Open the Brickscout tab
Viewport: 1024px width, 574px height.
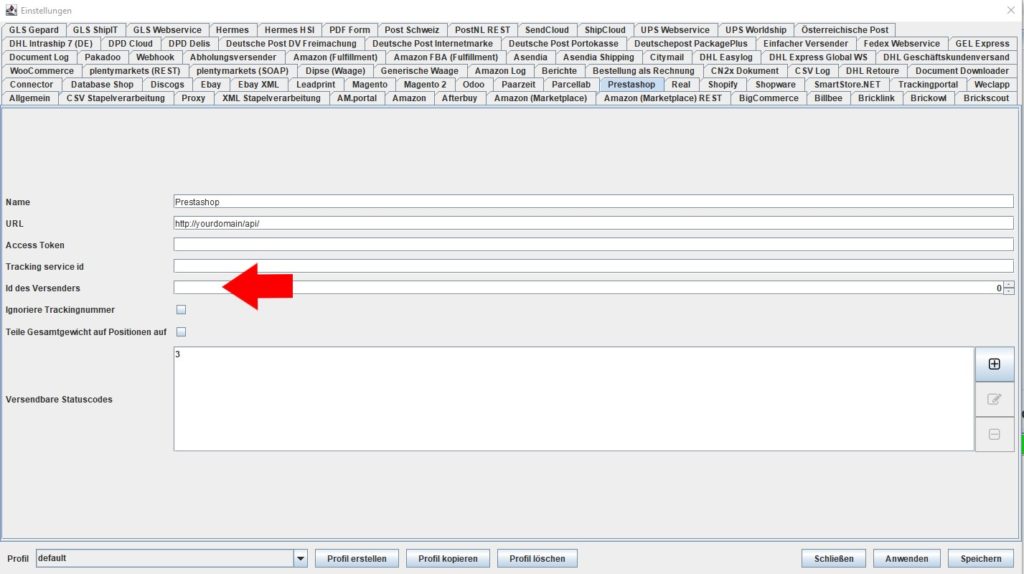pyautogui.click(x=986, y=98)
